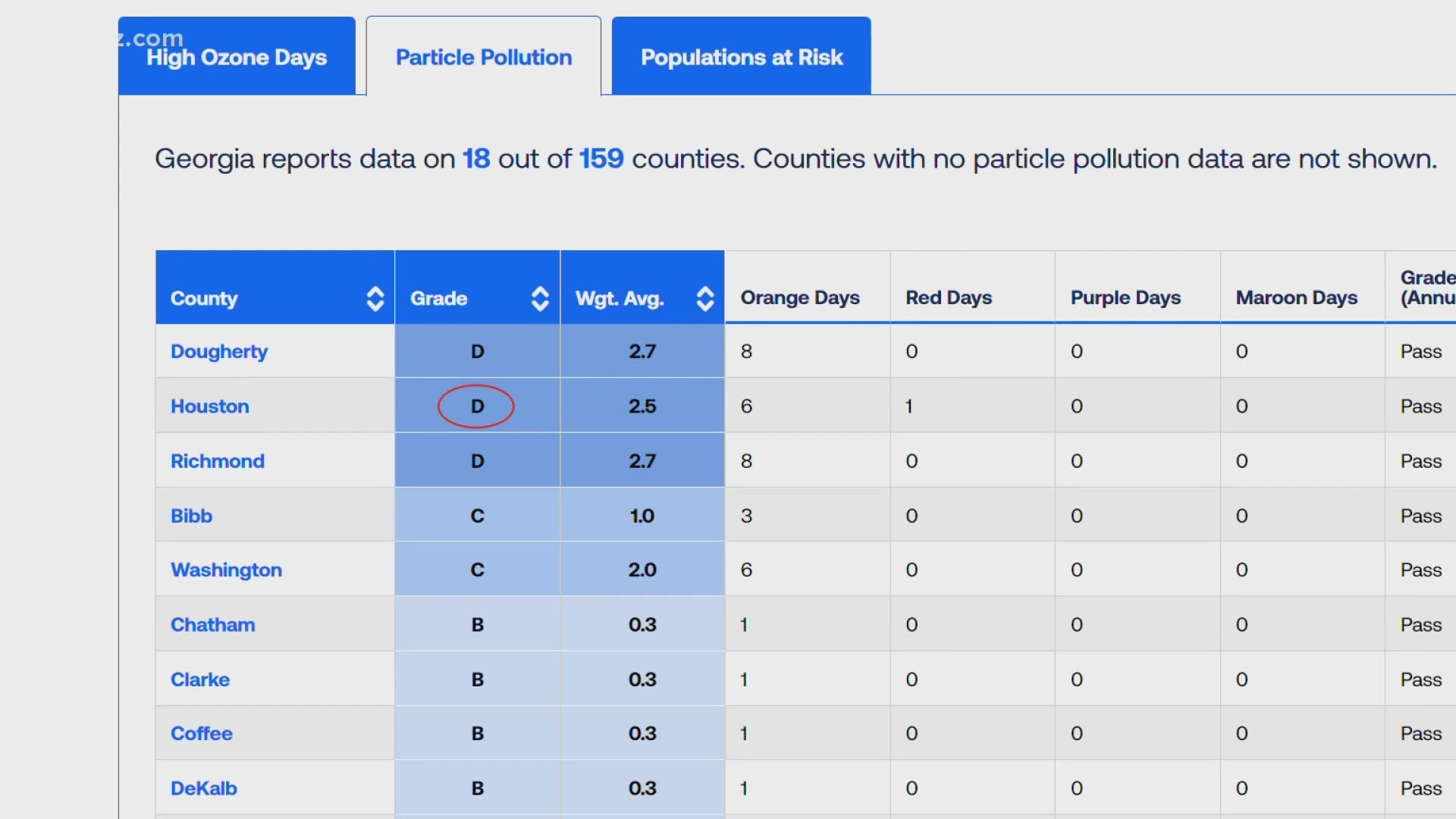This screenshot has height=819, width=1456.
Task: Click Bibb's grade C cell
Action: (477, 516)
